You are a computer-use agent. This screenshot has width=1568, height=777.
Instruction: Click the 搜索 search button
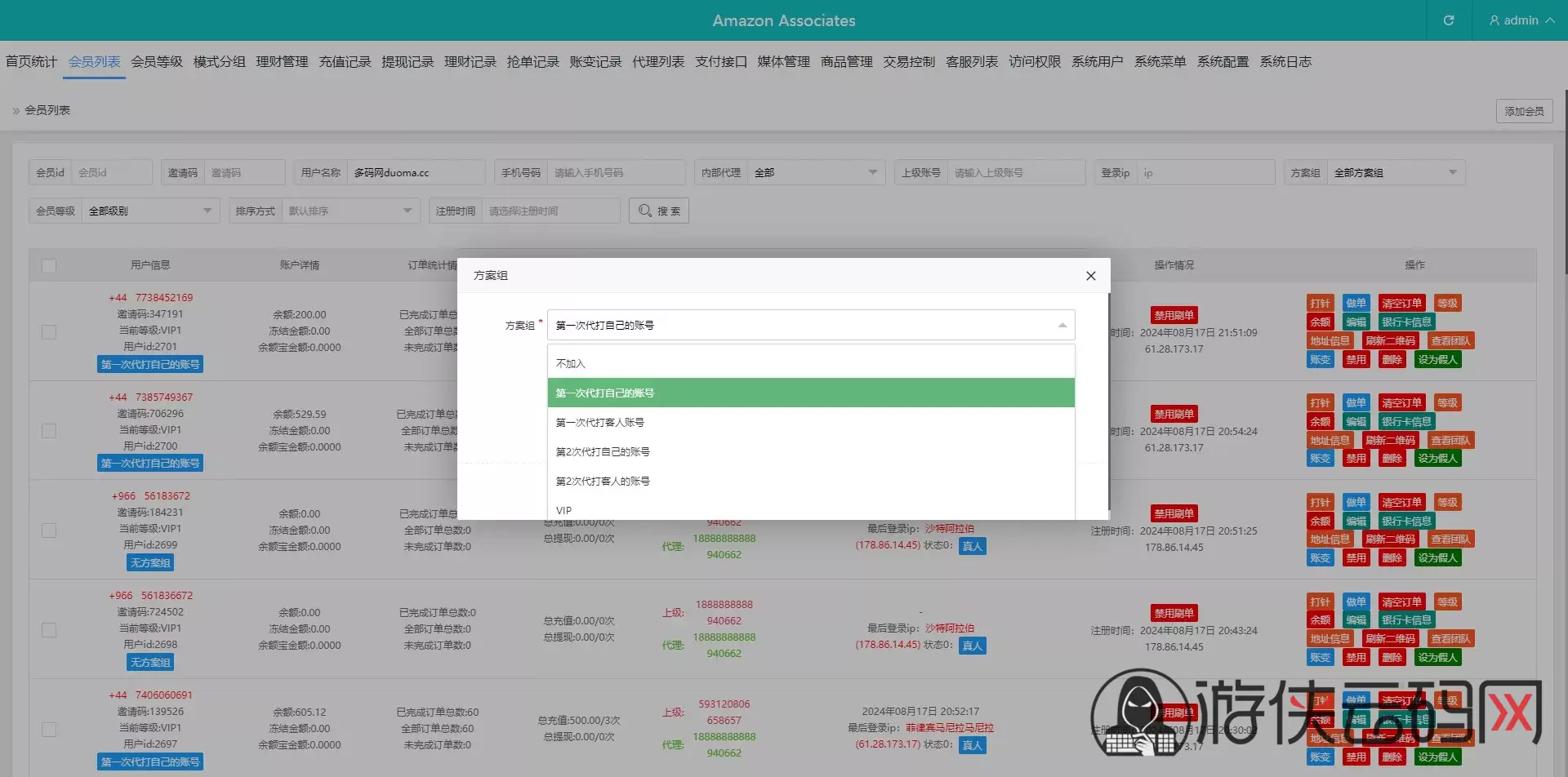click(659, 211)
